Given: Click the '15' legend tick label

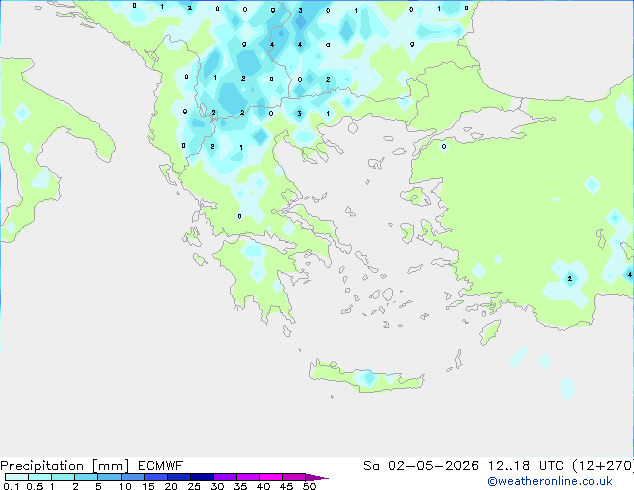Looking at the screenshot, I should click(x=148, y=486).
